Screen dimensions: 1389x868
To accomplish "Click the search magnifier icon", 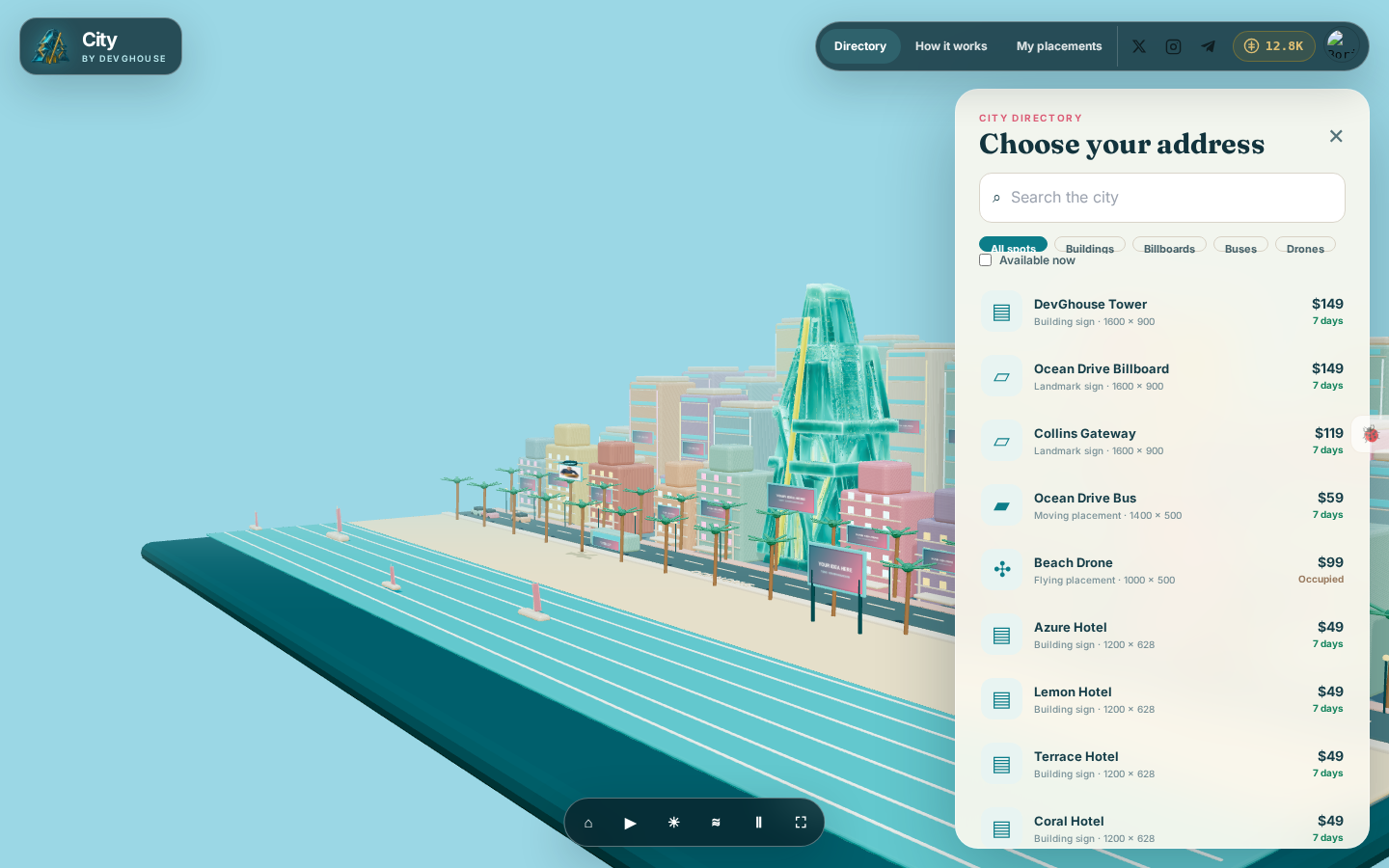I will click(996, 198).
